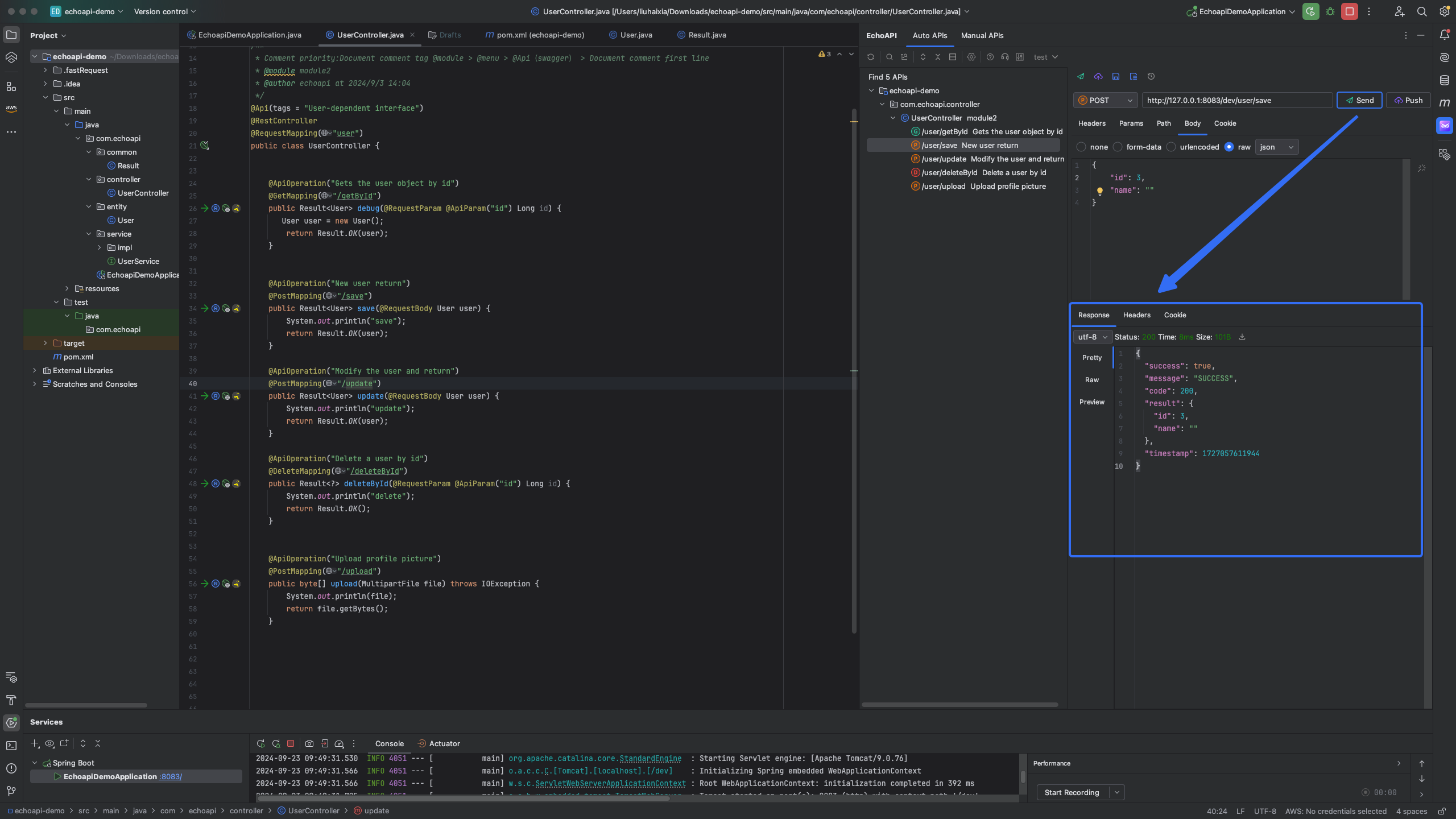Open the pom.xml (echoapi-demo) editor tab
The image size is (1456, 819).
(535, 35)
